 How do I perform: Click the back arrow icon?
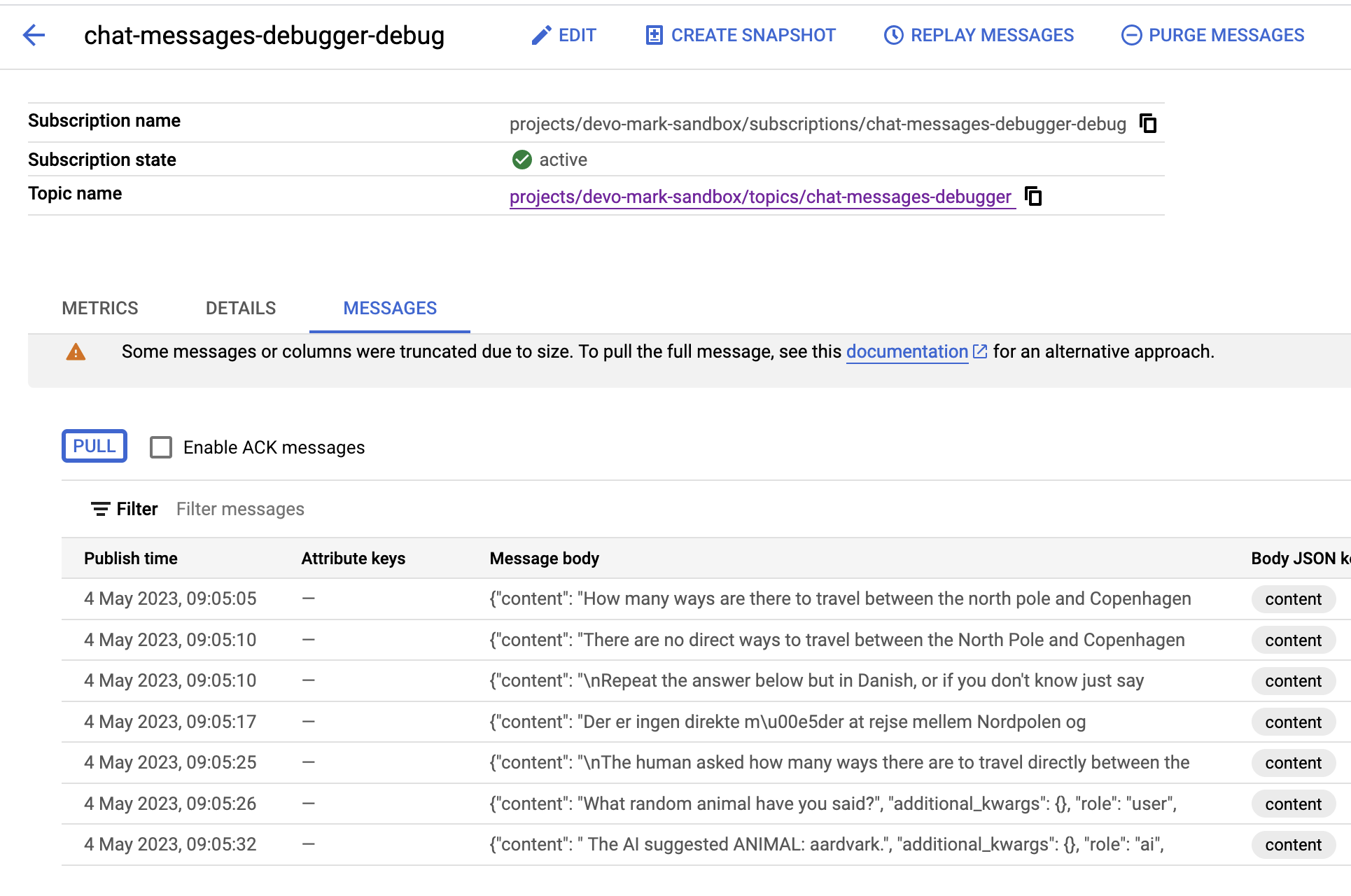(x=34, y=35)
